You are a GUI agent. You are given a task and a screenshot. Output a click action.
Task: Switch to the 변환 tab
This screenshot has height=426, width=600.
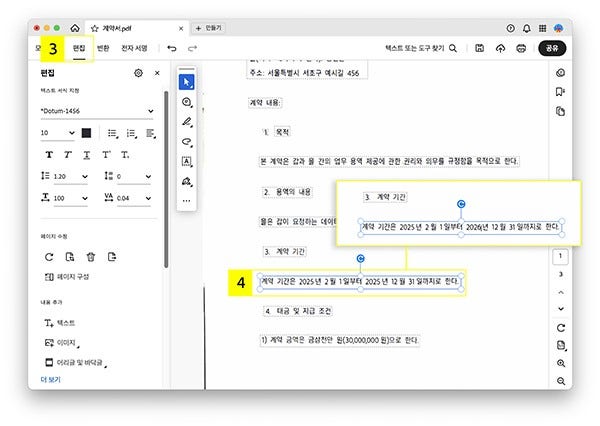pyautogui.click(x=103, y=48)
